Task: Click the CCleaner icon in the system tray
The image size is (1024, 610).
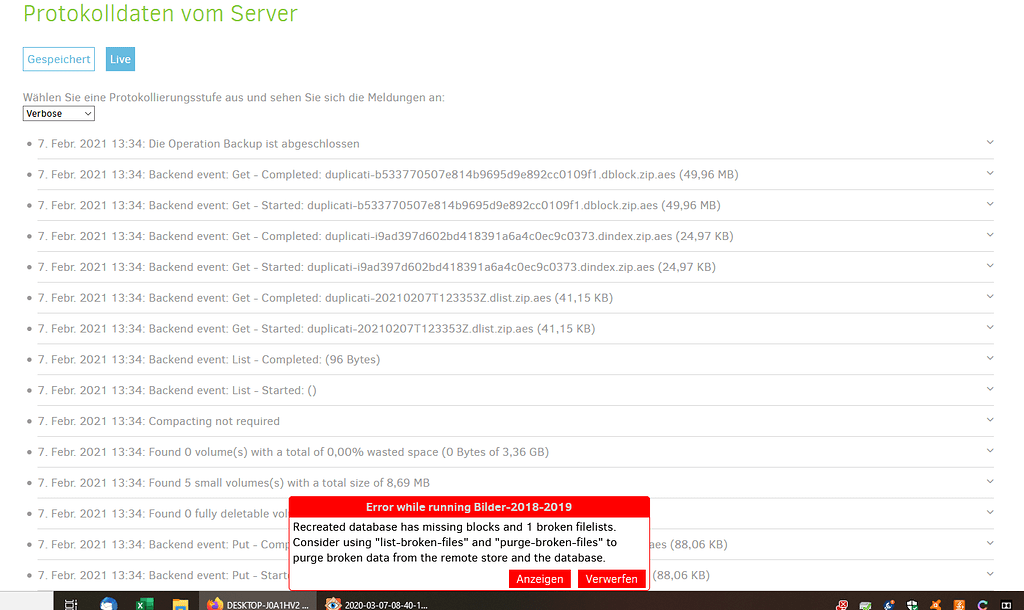Action: click(983, 603)
